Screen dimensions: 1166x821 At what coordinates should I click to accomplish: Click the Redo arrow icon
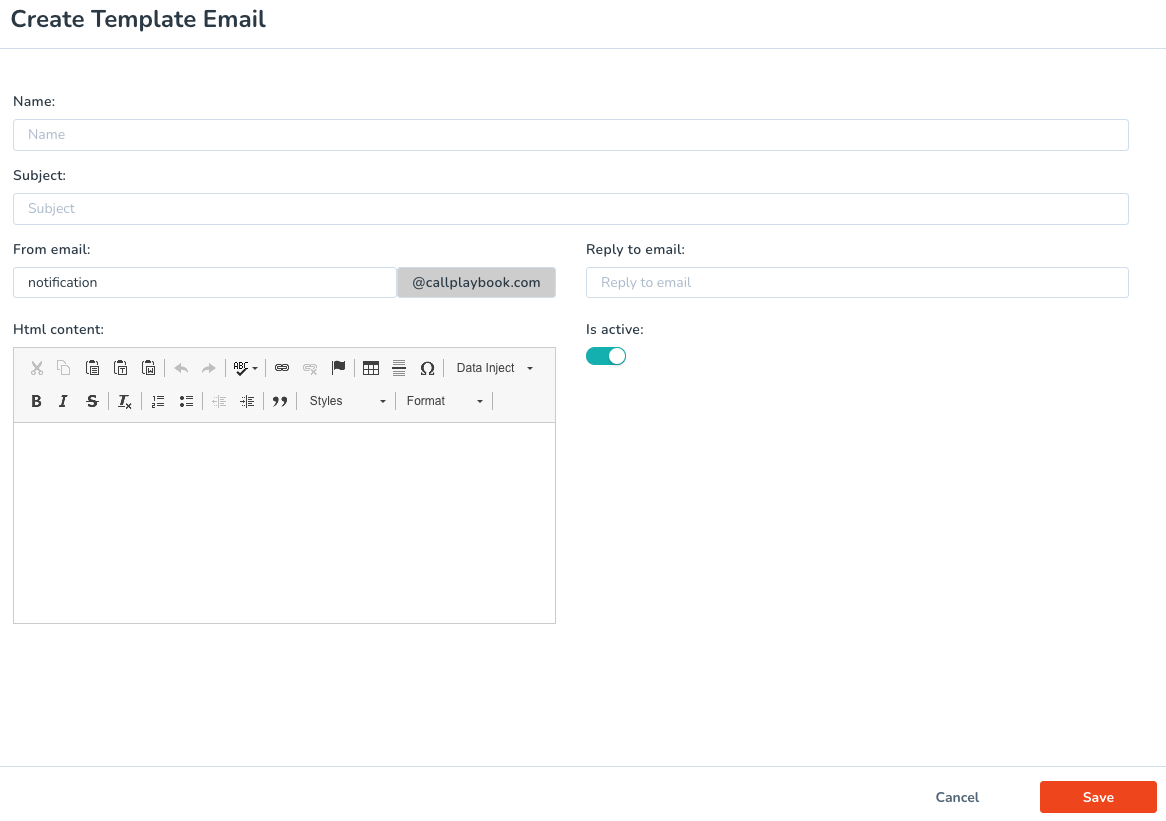(209, 368)
